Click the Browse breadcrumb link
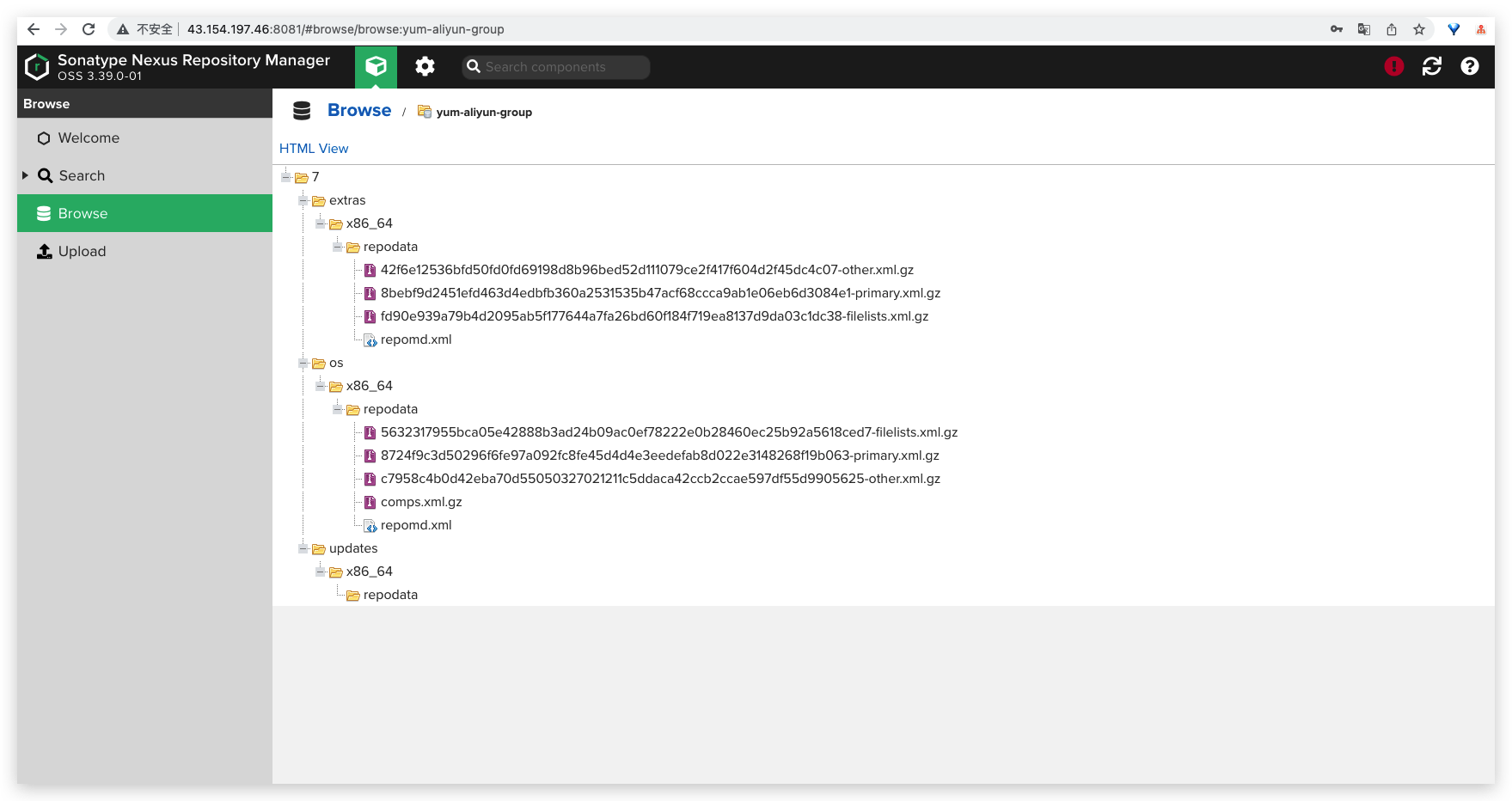Screen dimensions: 1512x801 [358, 111]
